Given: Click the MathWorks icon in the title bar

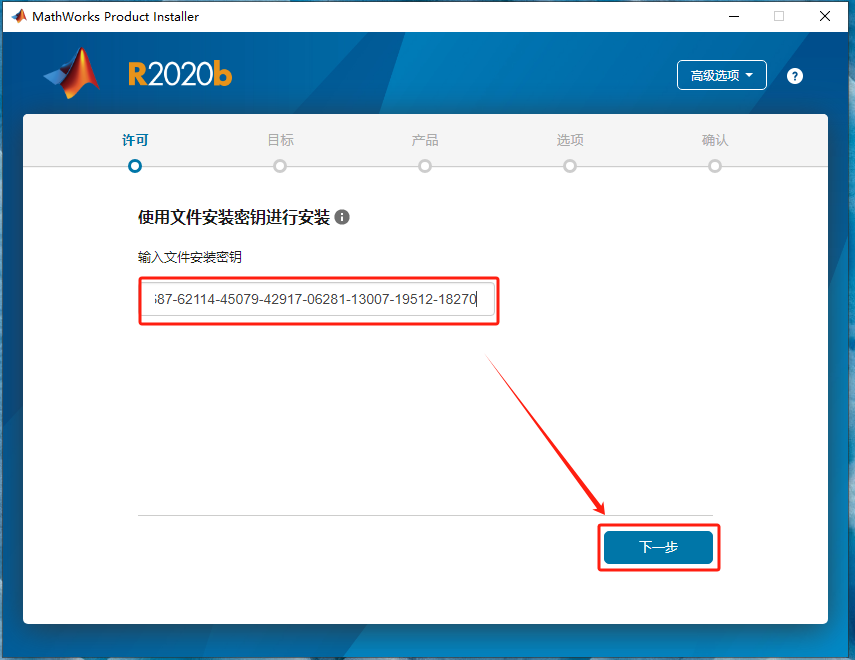Looking at the screenshot, I should point(19,16).
